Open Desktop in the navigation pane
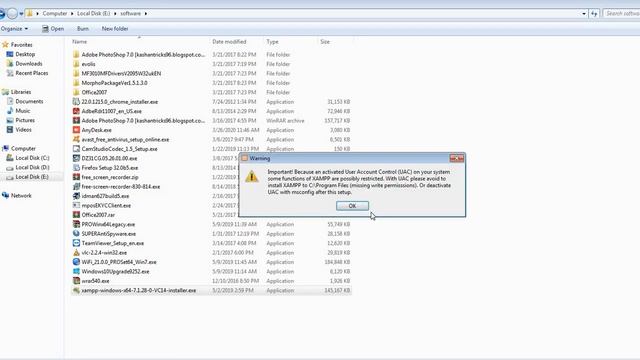The image size is (640, 360). [x=25, y=54]
